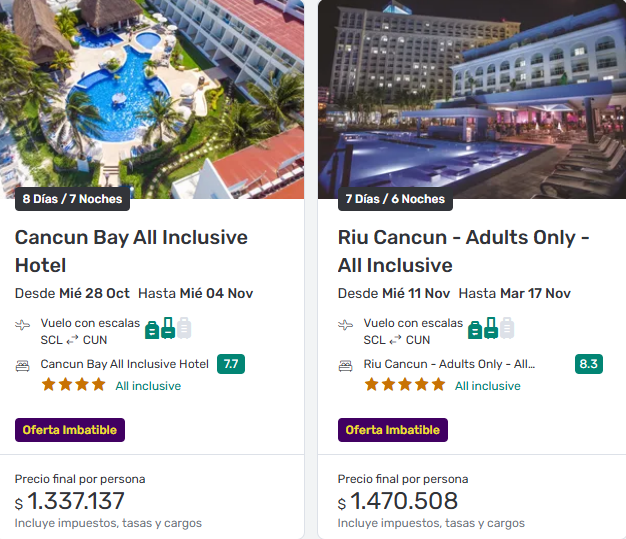The image size is (626, 539).
Task: Click the 8 Días / 7 Noches label
Action: pos(72,199)
